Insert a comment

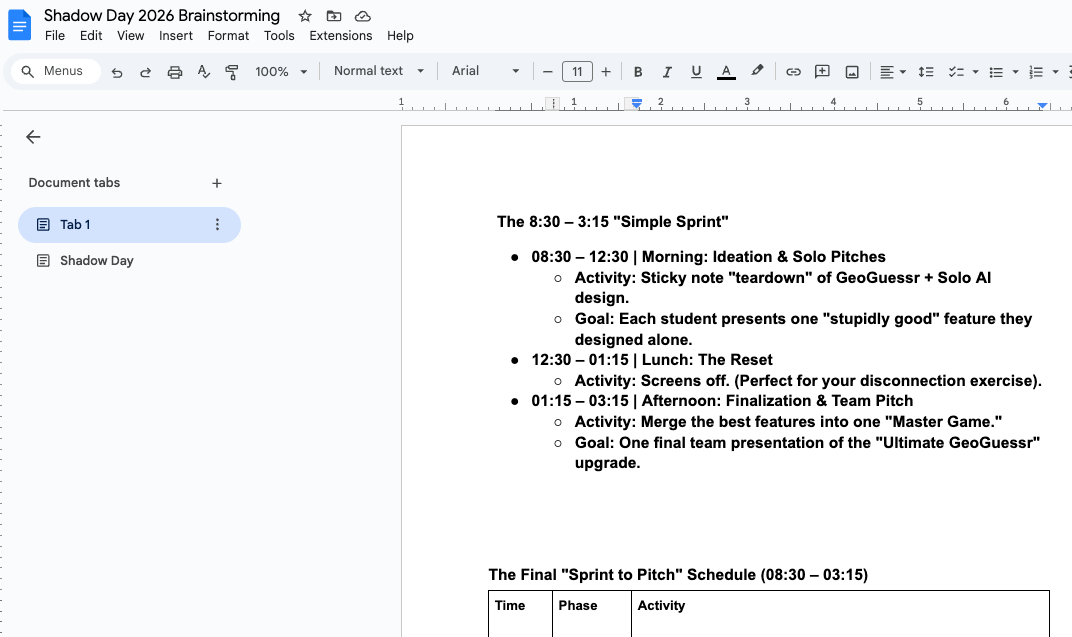pos(822,71)
